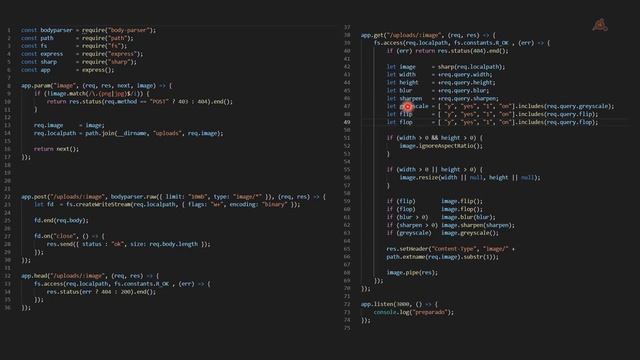
Task: Click the const fs require("fs") line
Action: (x=74, y=46)
